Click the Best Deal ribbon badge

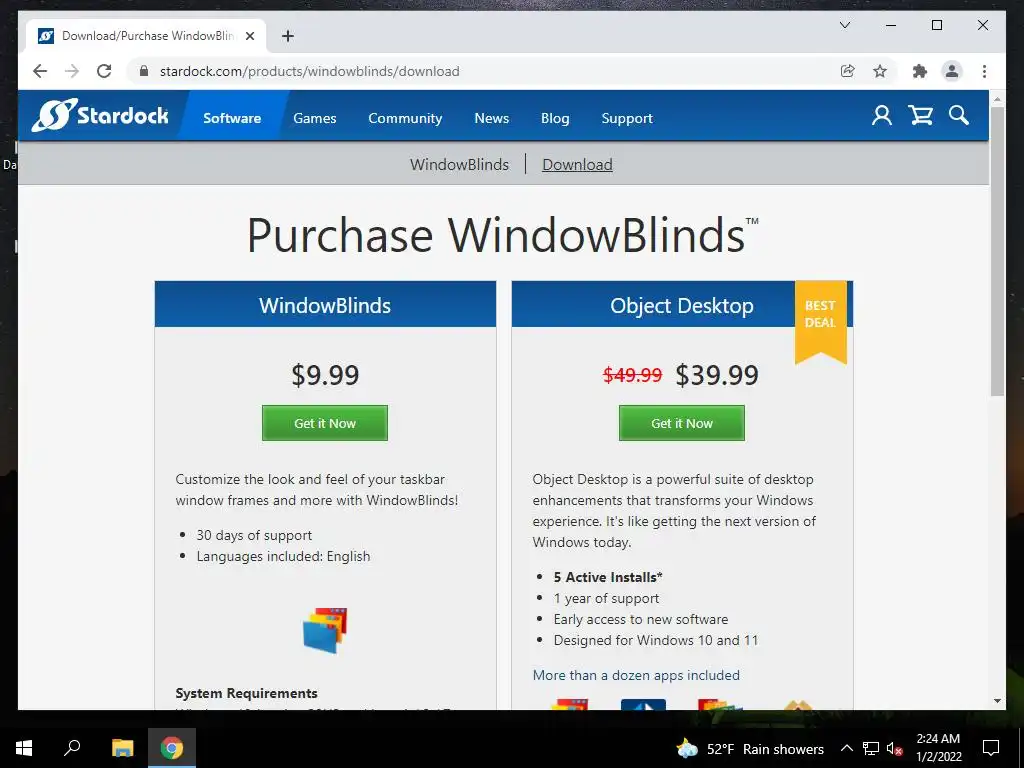coord(820,321)
